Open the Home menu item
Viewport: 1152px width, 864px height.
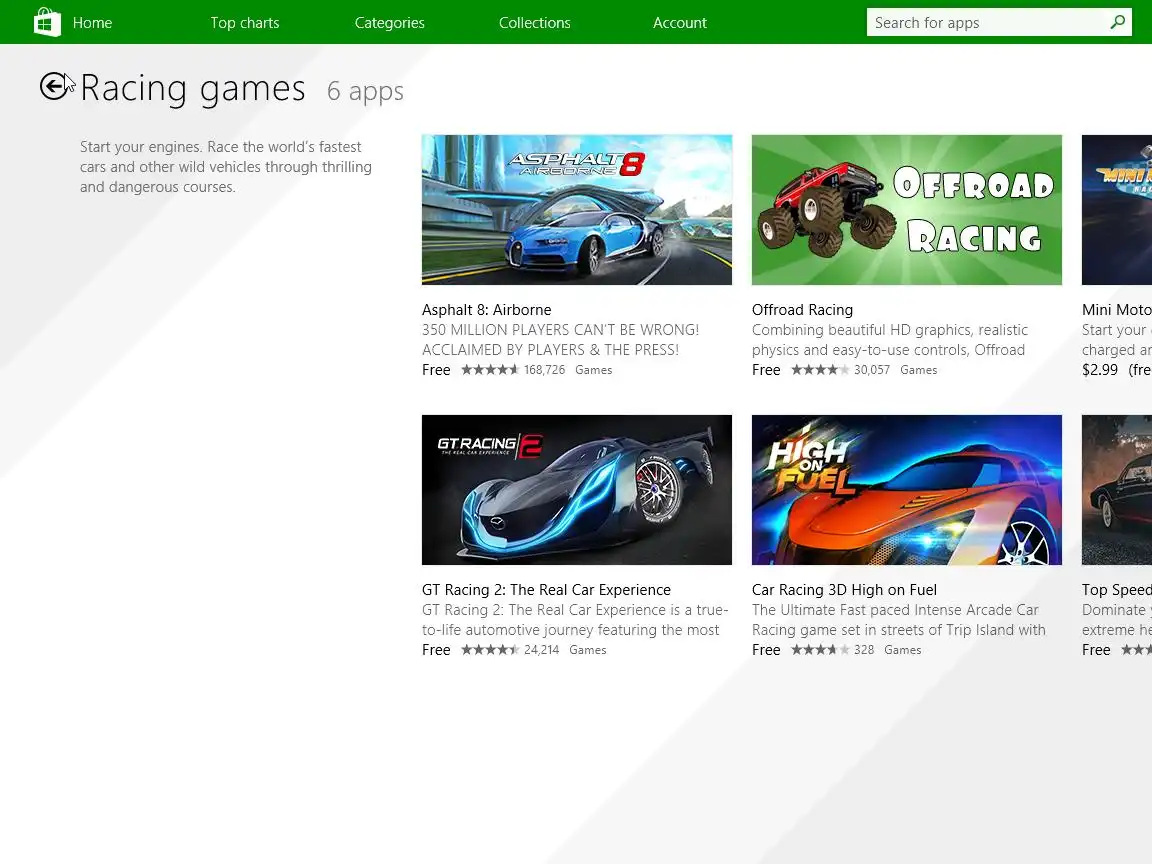[x=93, y=23]
